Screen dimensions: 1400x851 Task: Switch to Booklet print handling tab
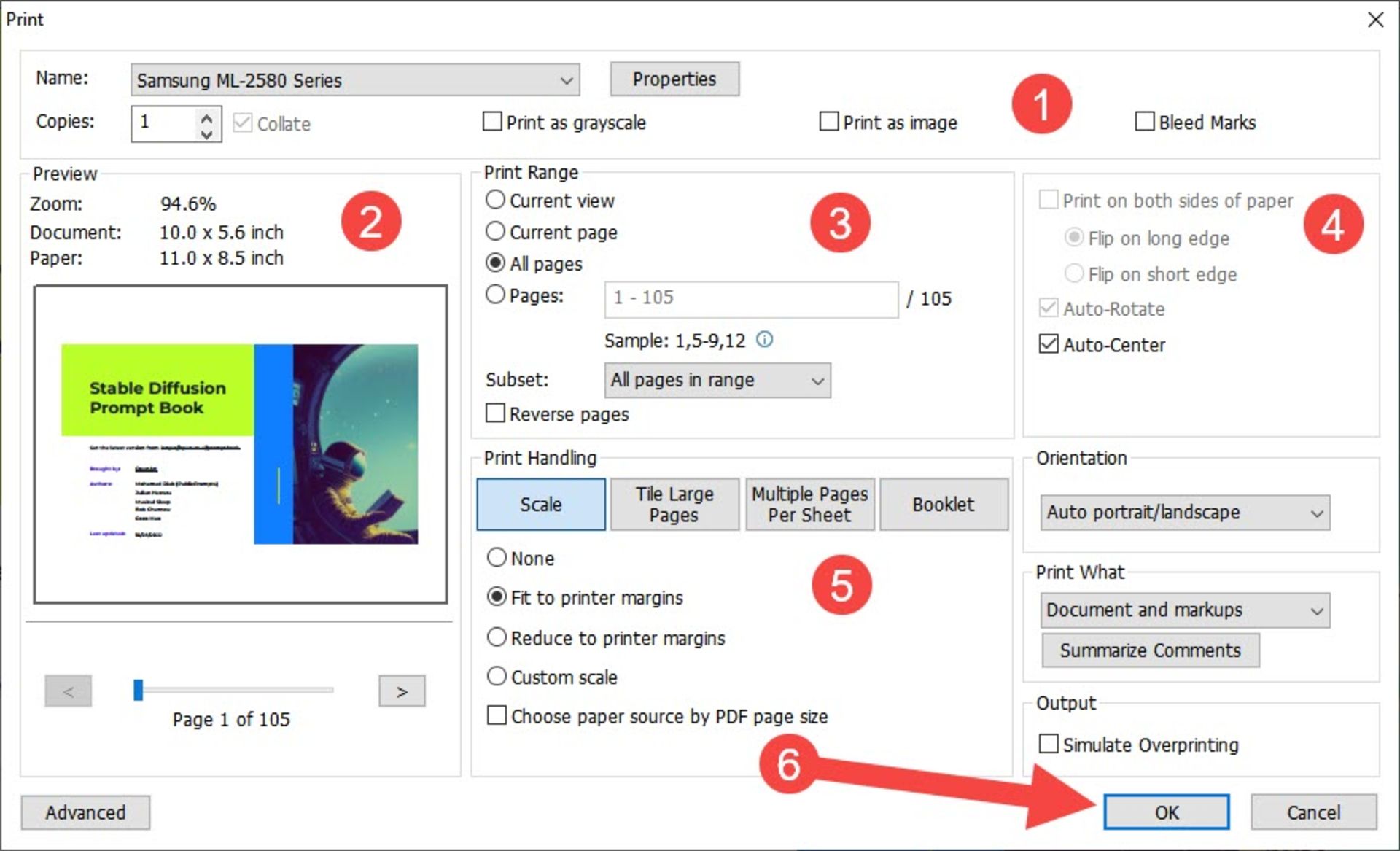pos(943,505)
